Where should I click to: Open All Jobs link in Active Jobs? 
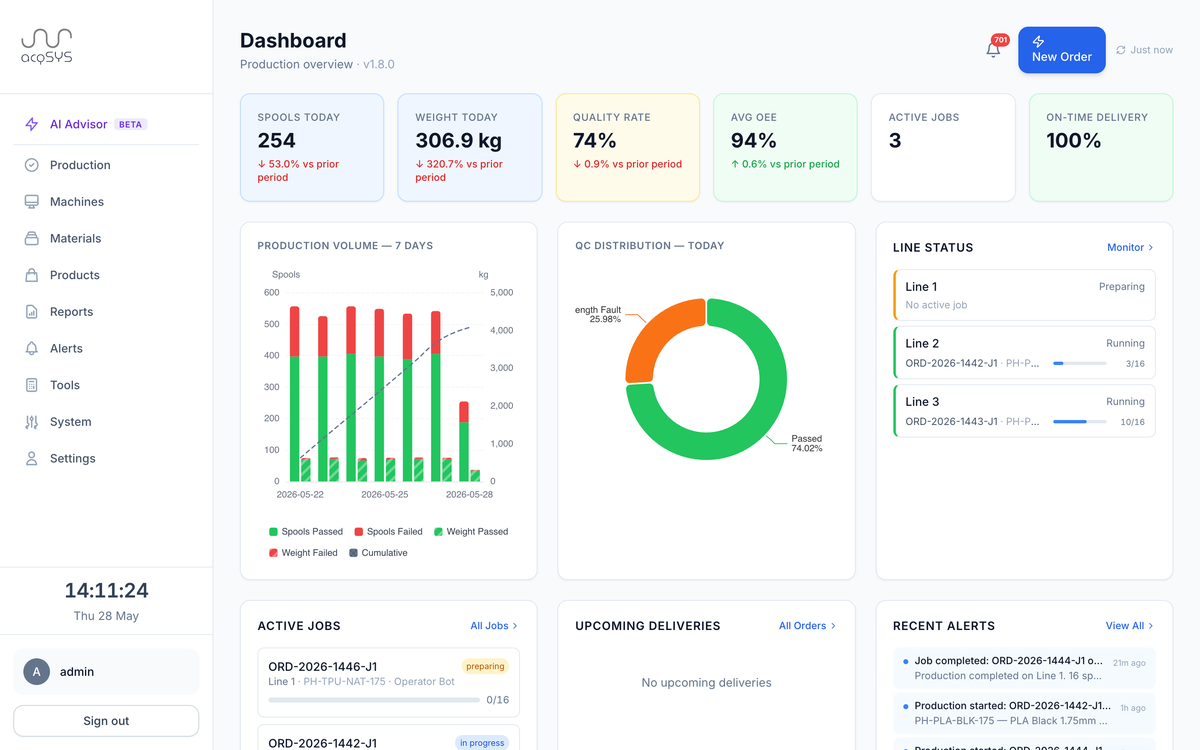(x=494, y=626)
